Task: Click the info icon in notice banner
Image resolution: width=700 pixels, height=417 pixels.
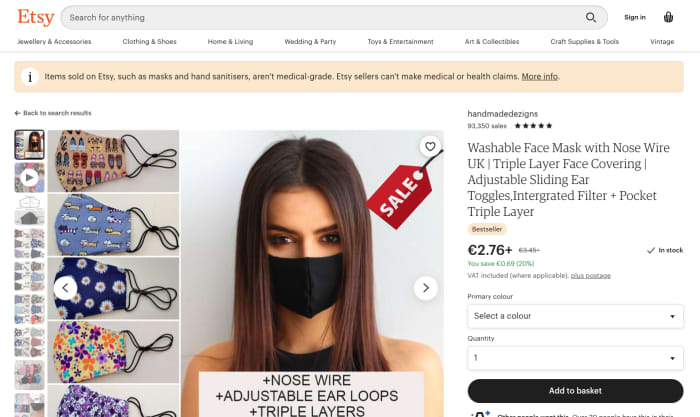Action: click(x=30, y=77)
